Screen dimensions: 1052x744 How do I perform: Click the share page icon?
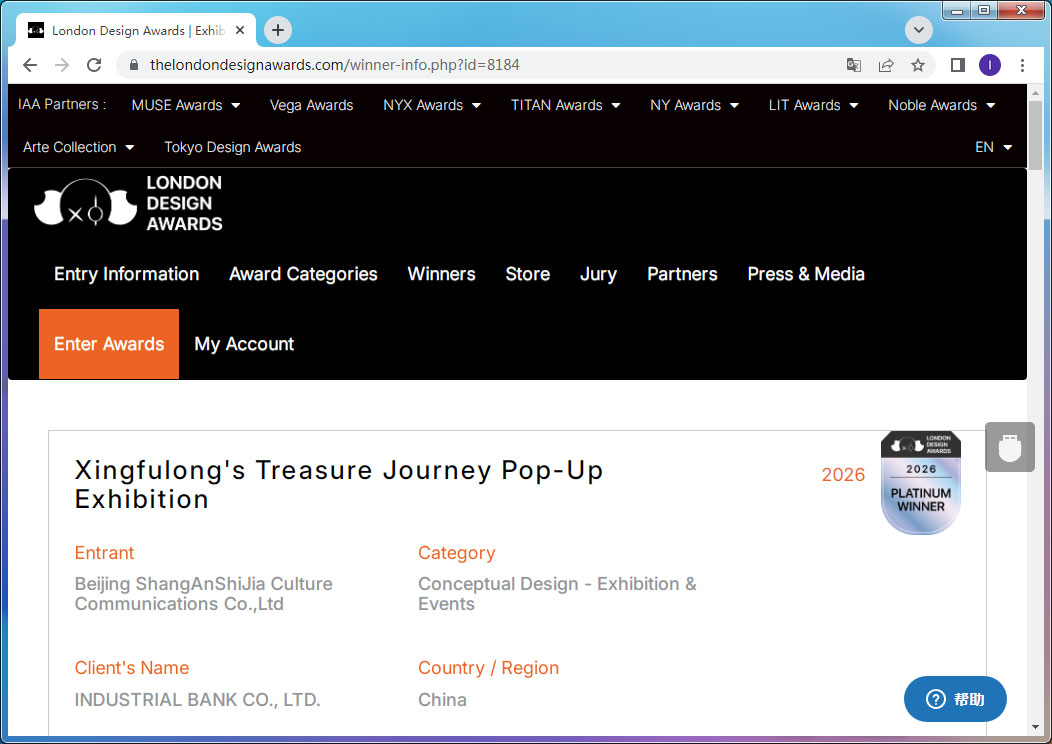click(886, 65)
